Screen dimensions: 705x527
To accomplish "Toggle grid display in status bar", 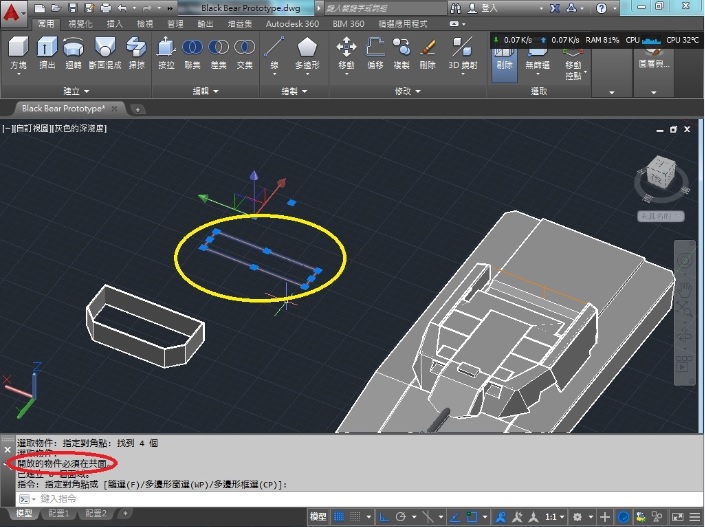I will (x=339, y=517).
